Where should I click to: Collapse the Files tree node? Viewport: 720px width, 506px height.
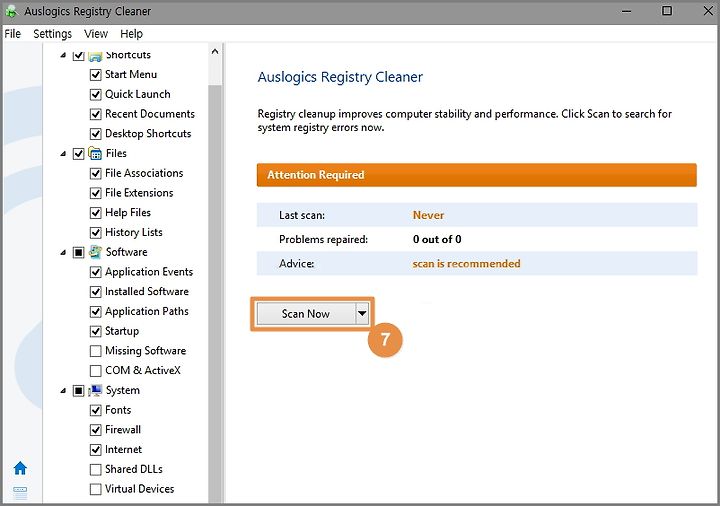[63, 154]
